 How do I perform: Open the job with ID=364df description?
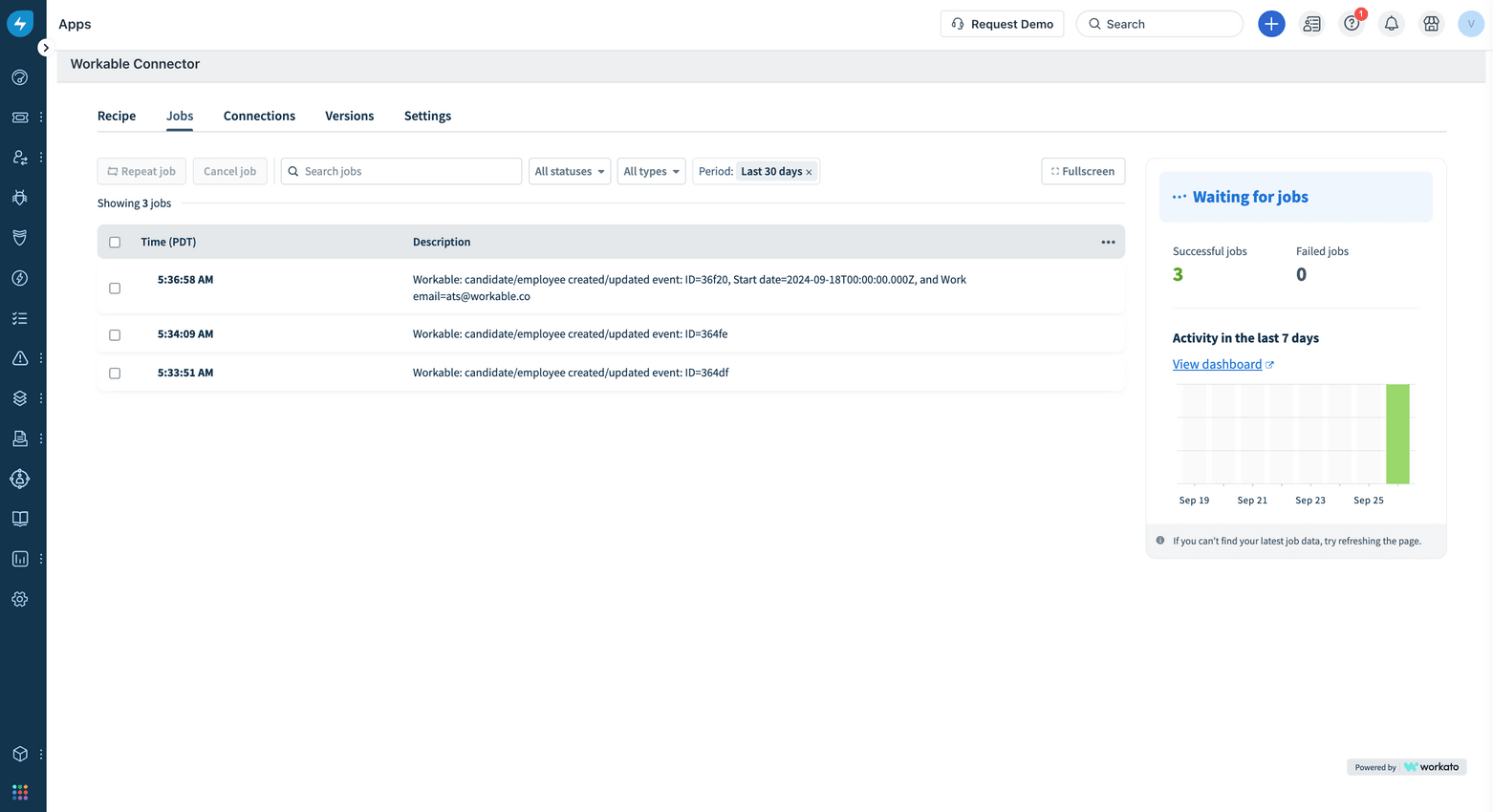tap(571, 373)
